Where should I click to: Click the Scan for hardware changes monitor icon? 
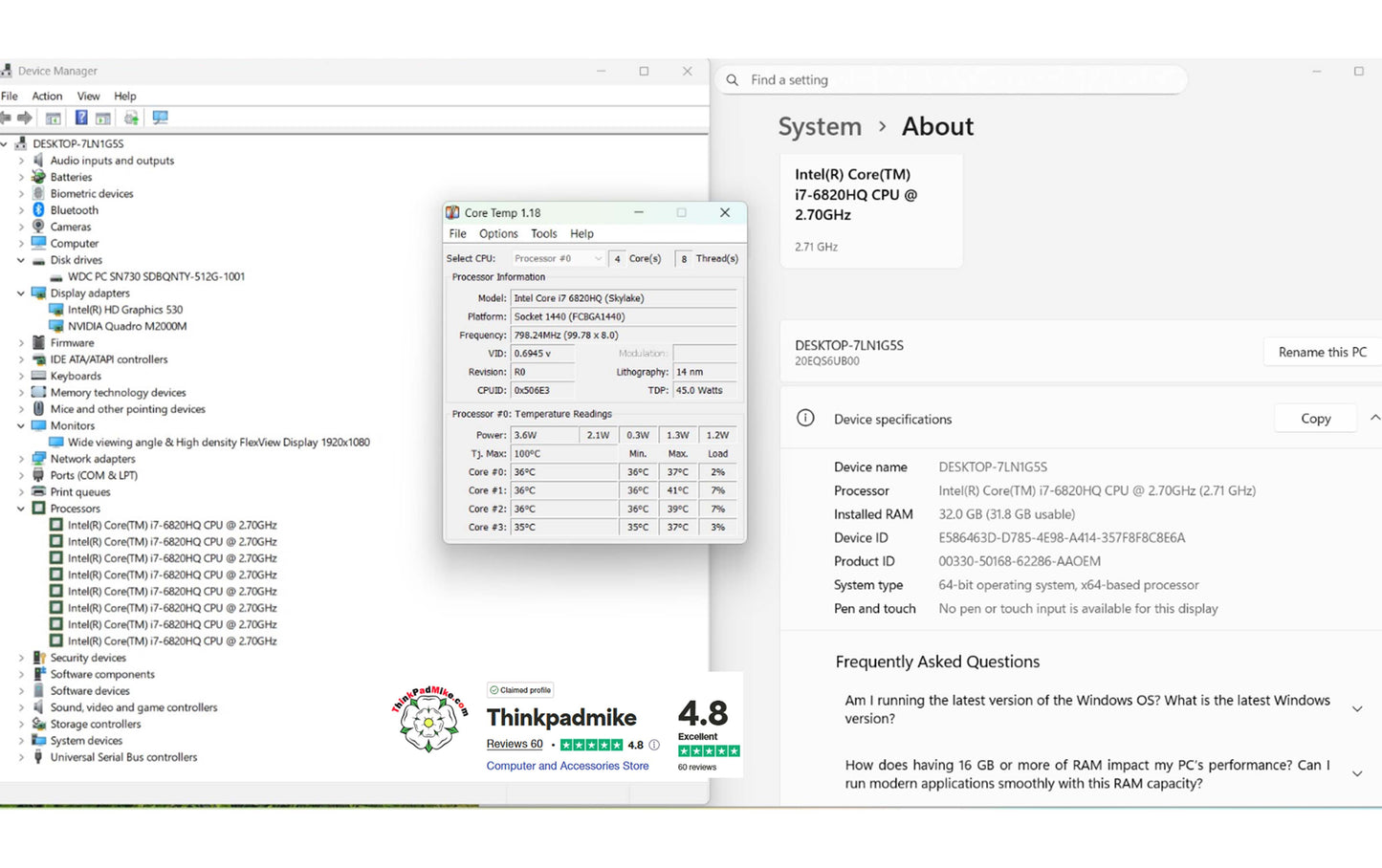click(x=160, y=118)
